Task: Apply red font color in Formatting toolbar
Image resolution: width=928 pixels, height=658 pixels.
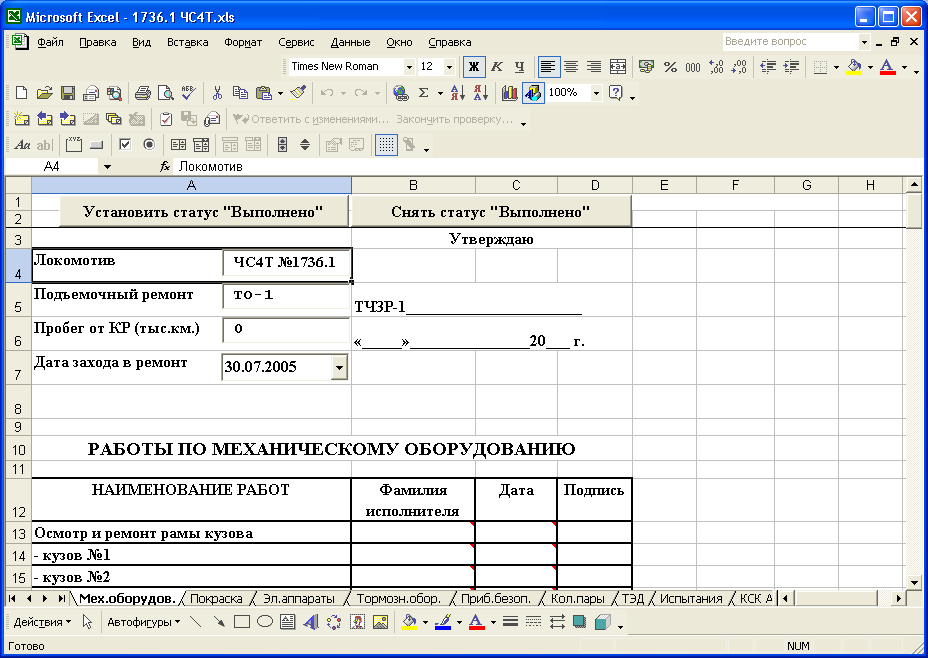Action: (x=887, y=66)
